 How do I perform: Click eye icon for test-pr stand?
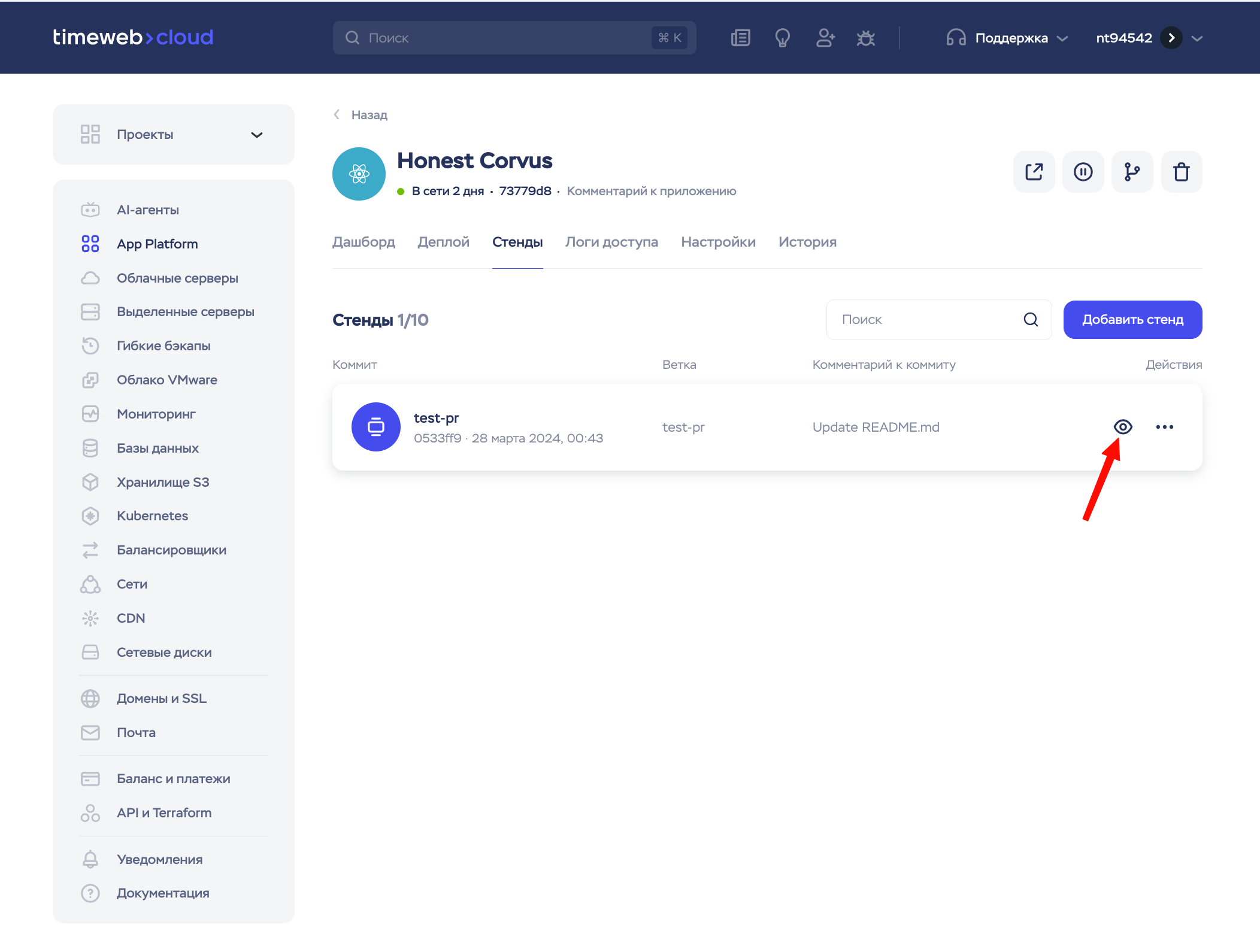[1123, 427]
